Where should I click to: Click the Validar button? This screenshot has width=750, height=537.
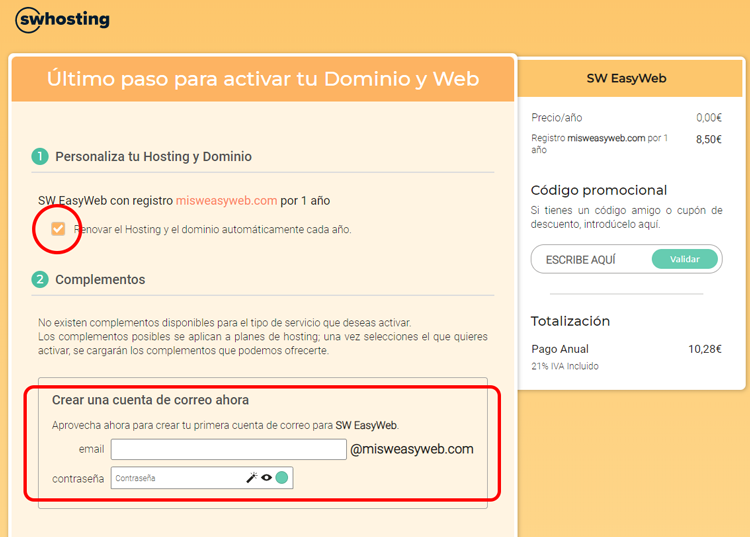click(684, 259)
